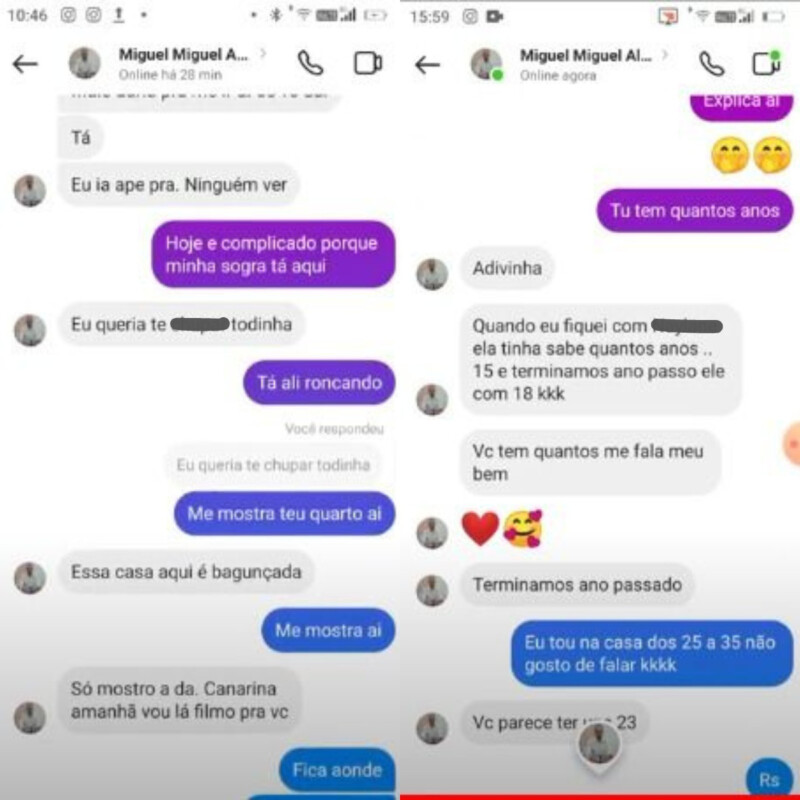The image size is (800, 800).
Task: Tap floating avatar chat head near bottom
Action: [599, 745]
